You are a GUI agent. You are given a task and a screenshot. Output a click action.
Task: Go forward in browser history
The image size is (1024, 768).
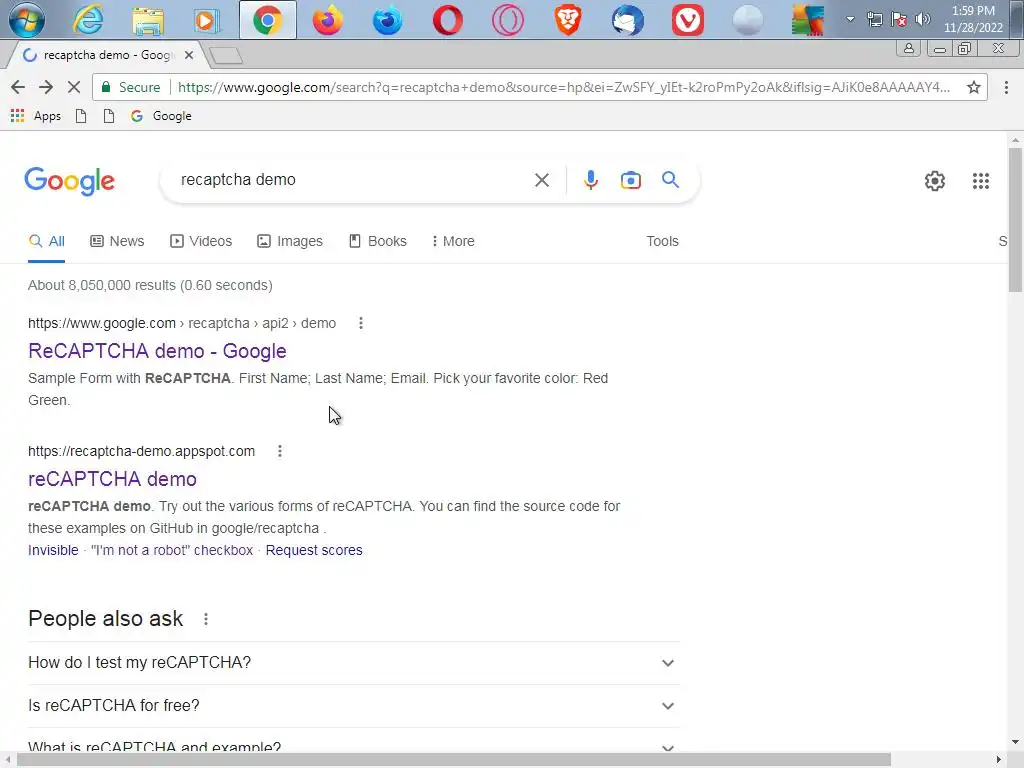click(x=46, y=87)
